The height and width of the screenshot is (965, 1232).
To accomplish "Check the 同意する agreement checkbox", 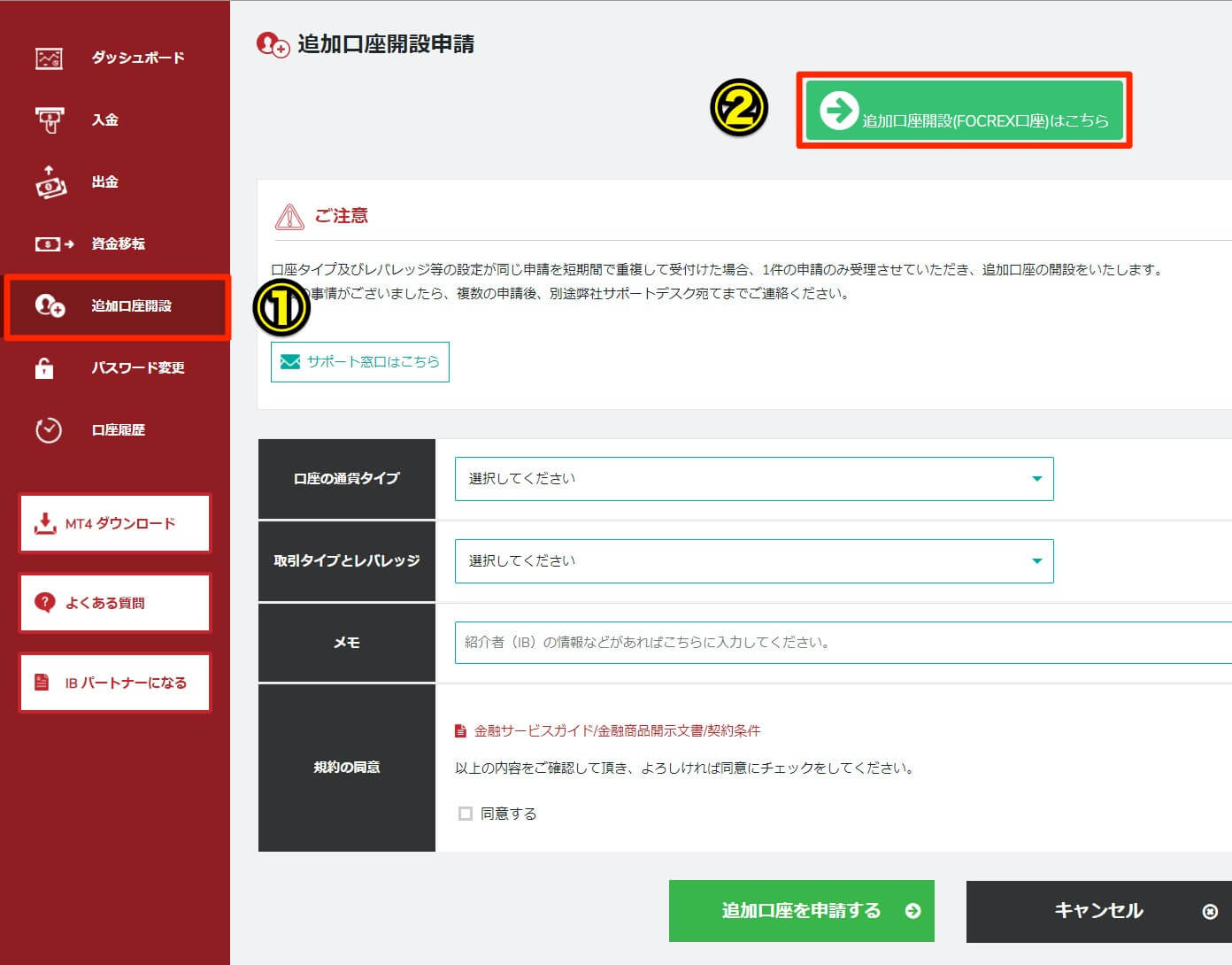I will [x=466, y=814].
